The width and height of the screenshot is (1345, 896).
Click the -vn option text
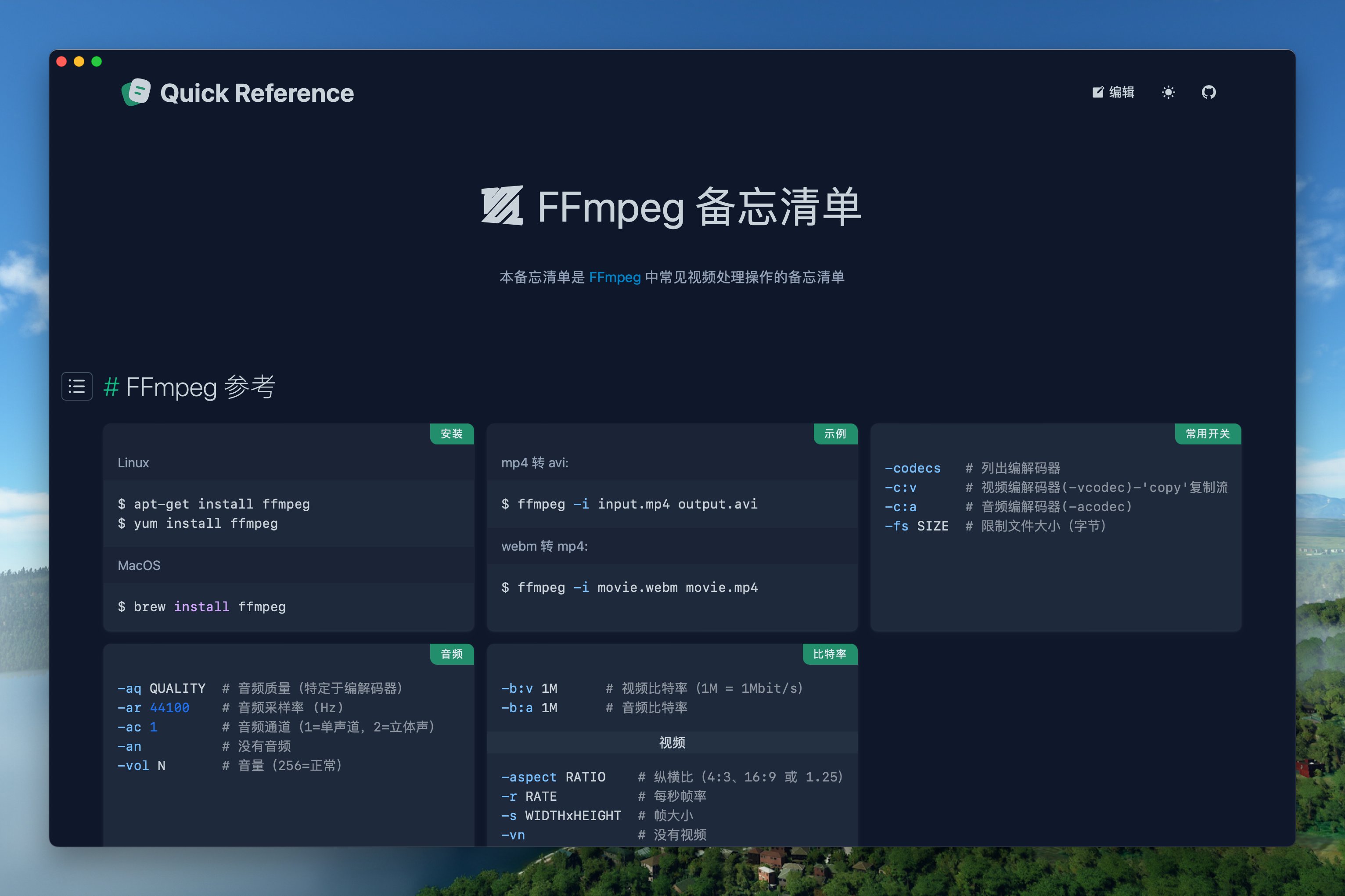click(x=513, y=835)
